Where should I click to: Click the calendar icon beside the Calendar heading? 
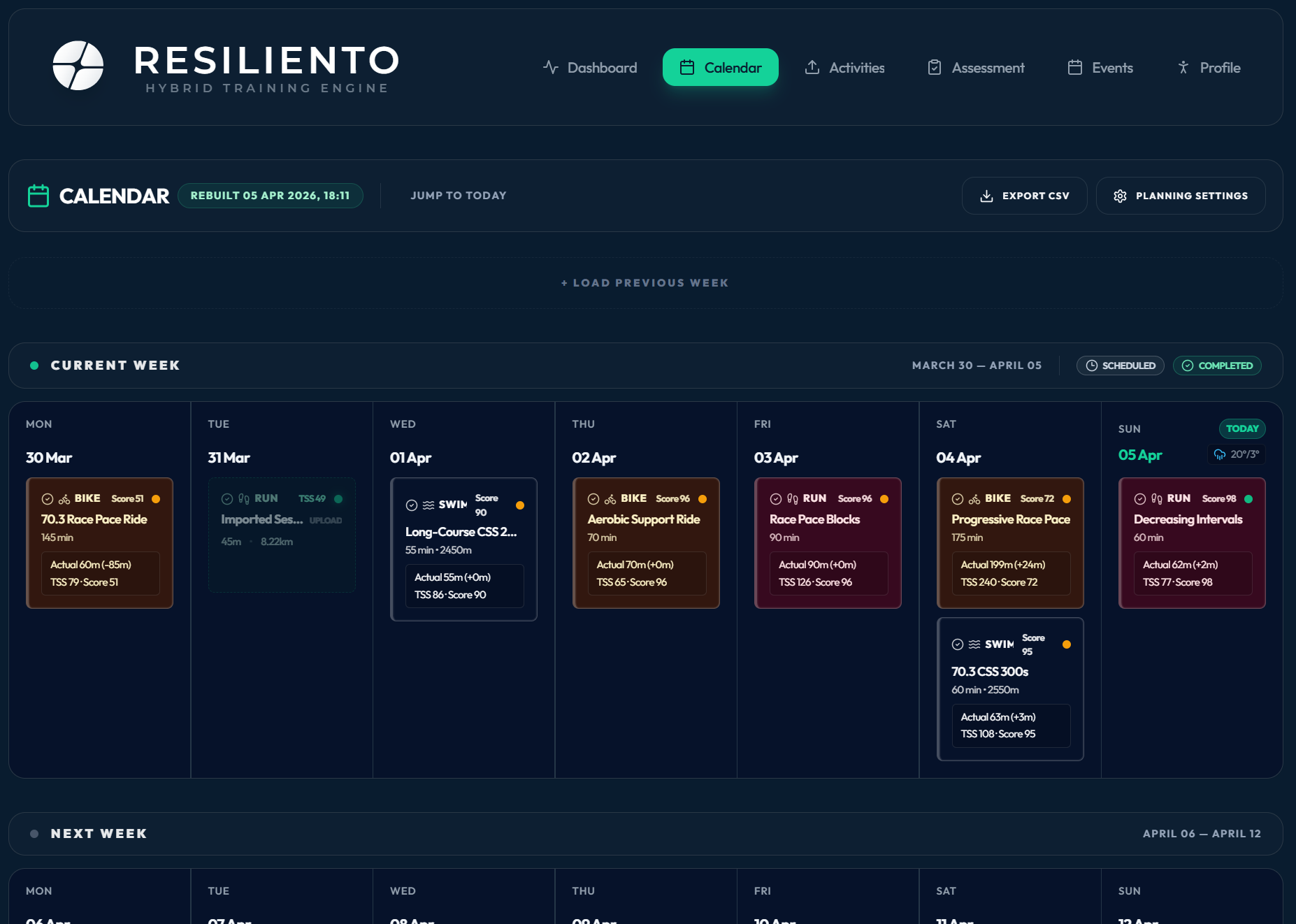[x=38, y=196]
